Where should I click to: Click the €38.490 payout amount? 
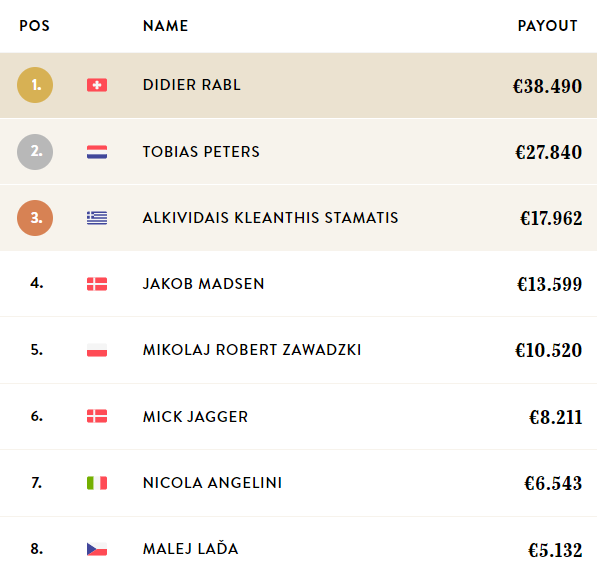[547, 86]
